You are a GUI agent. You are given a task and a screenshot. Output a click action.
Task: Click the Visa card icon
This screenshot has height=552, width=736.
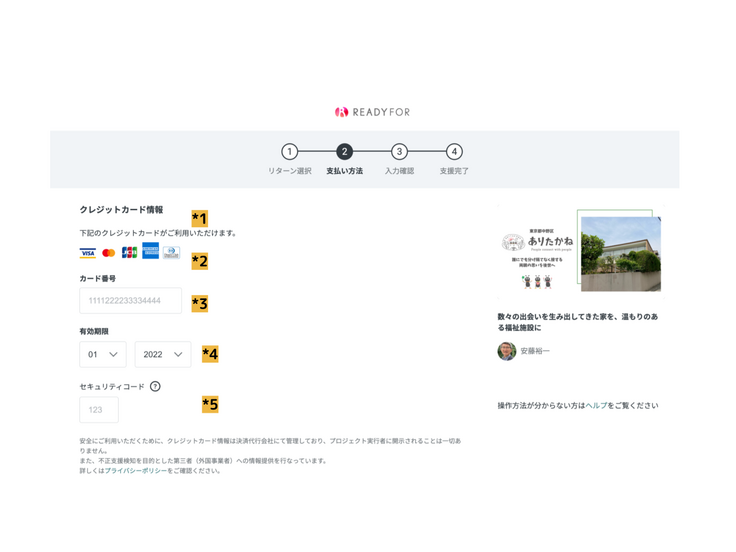coord(88,253)
